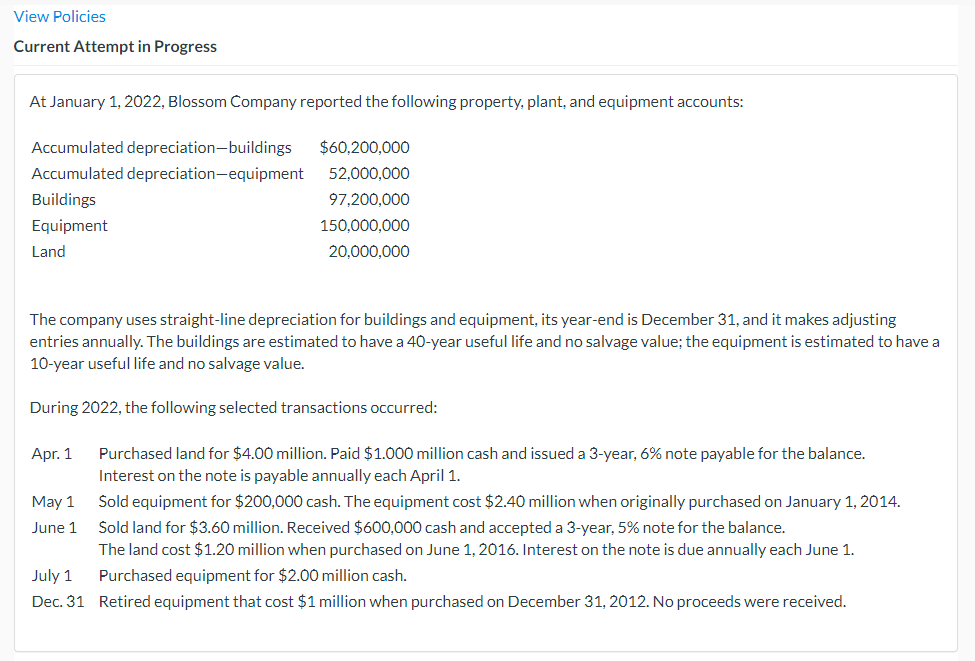Click the Buildings account label
This screenshot has height=661, width=975.
(63, 199)
